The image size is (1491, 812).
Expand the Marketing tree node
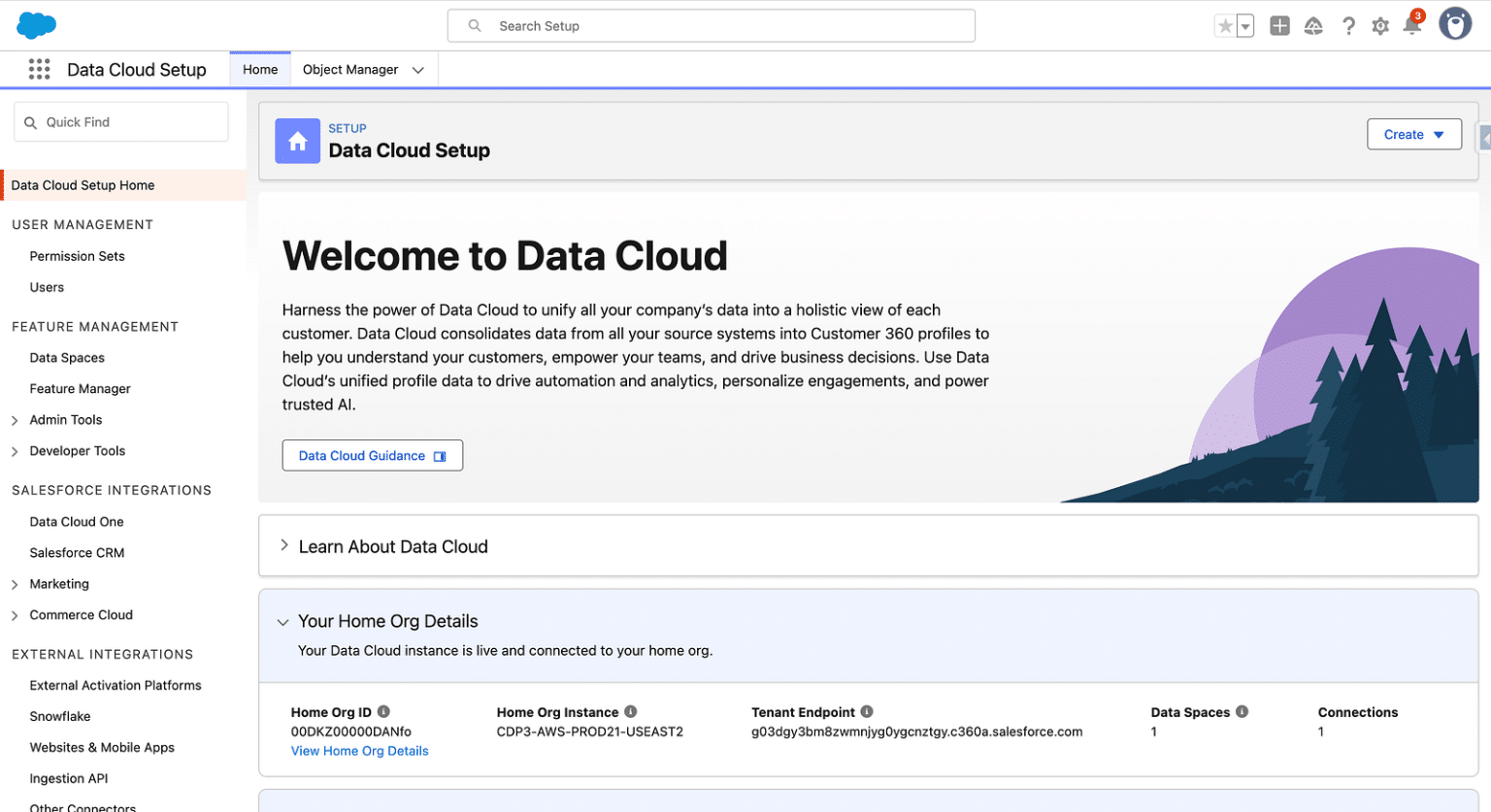click(x=15, y=584)
